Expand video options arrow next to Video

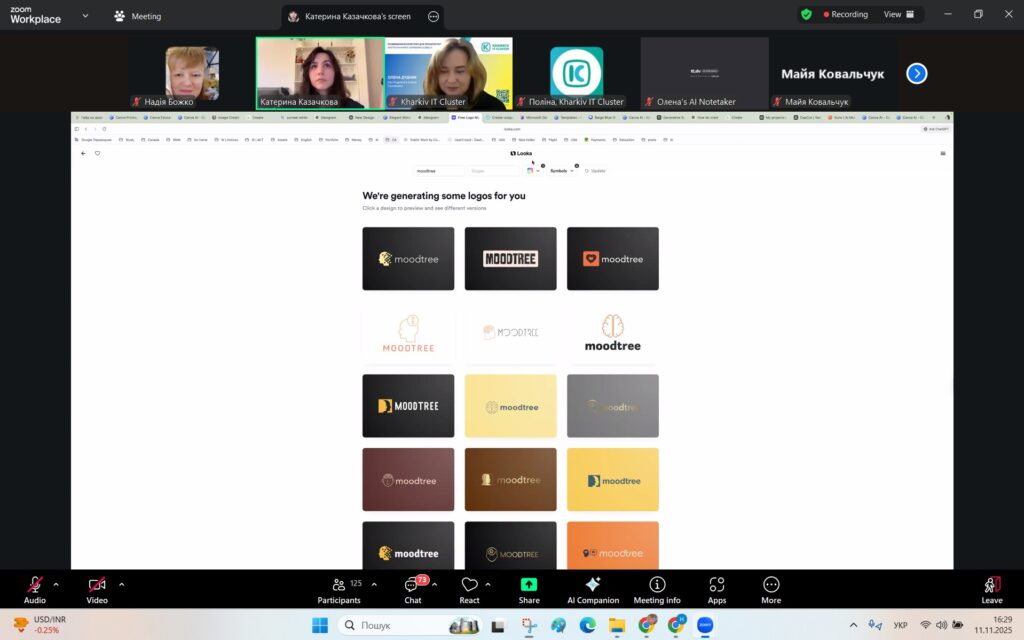coord(122,584)
